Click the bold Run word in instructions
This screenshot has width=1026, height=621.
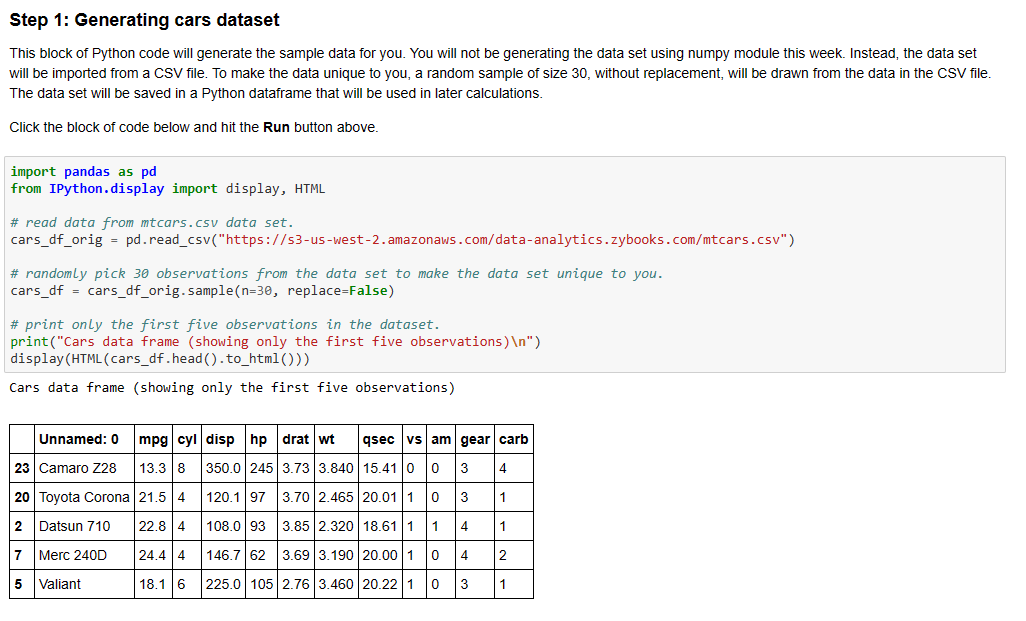pos(276,127)
